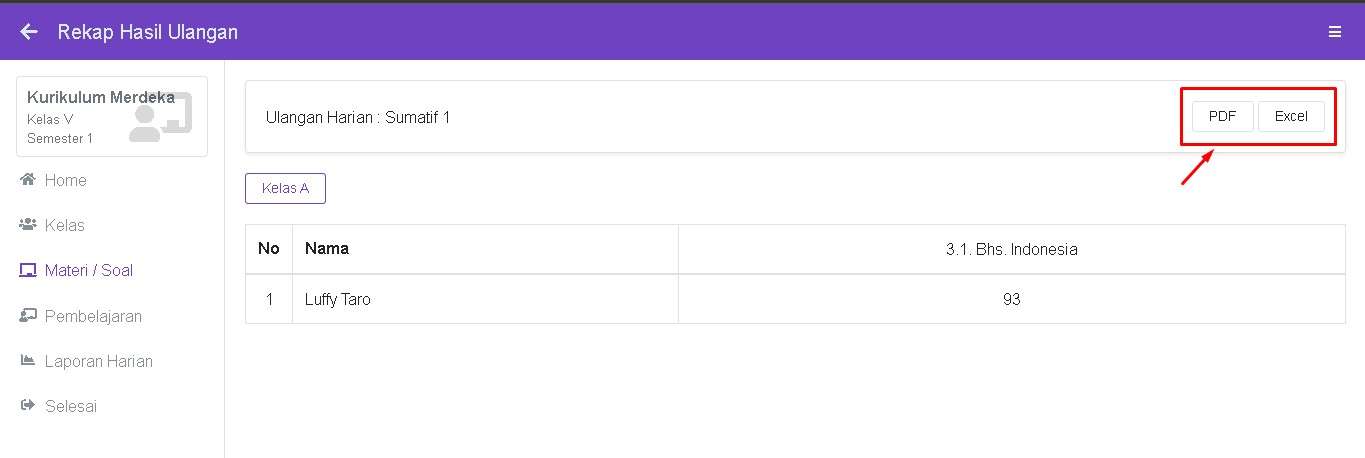Select the Luffy Taro student name cell
1365x458 pixels.
click(338, 299)
